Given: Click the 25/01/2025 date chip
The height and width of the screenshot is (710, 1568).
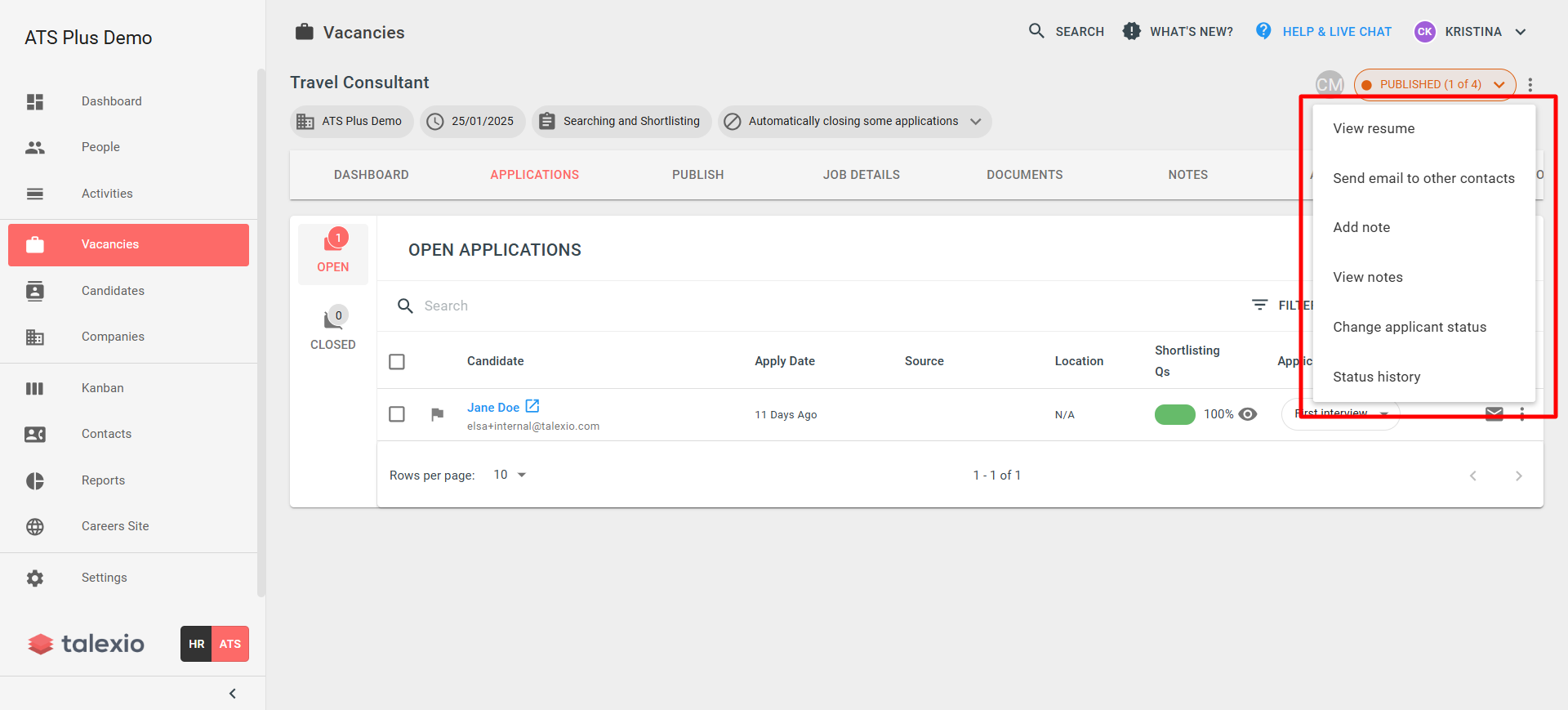Looking at the screenshot, I should (473, 121).
